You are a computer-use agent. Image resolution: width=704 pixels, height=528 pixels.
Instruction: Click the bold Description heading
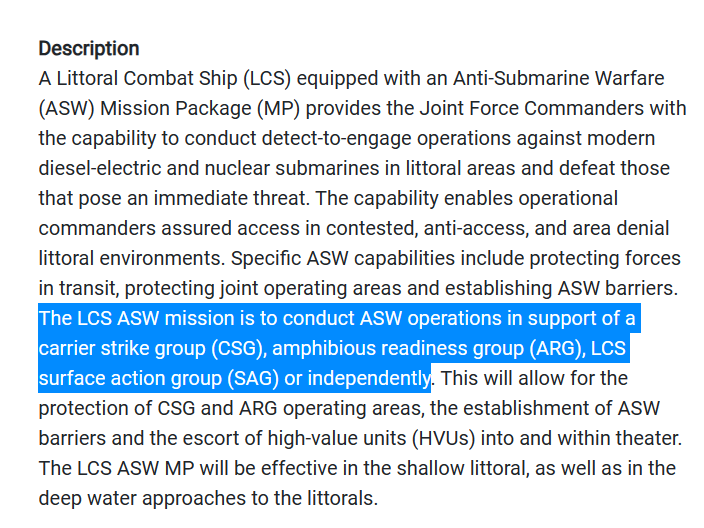(x=89, y=48)
